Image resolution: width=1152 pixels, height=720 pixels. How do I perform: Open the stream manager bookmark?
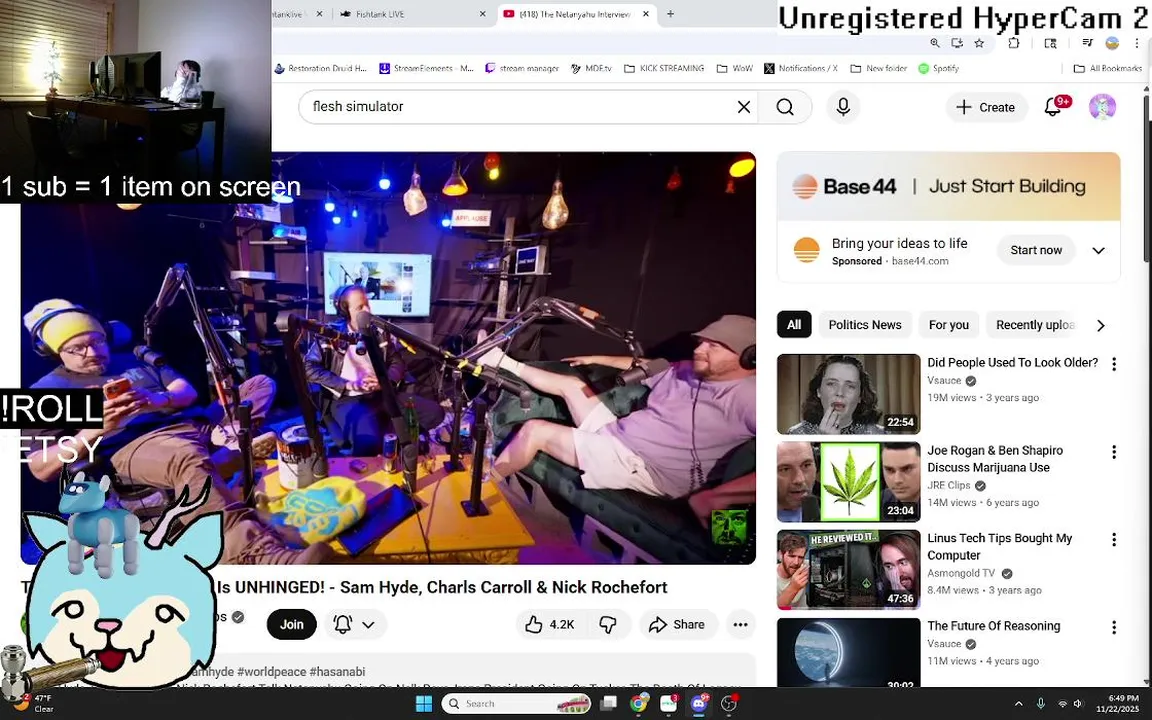tap(522, 68)
